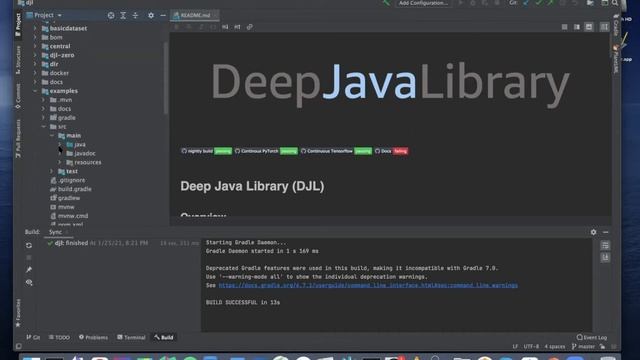
Task: Open the Event Log button
Action: coord(591,338)
